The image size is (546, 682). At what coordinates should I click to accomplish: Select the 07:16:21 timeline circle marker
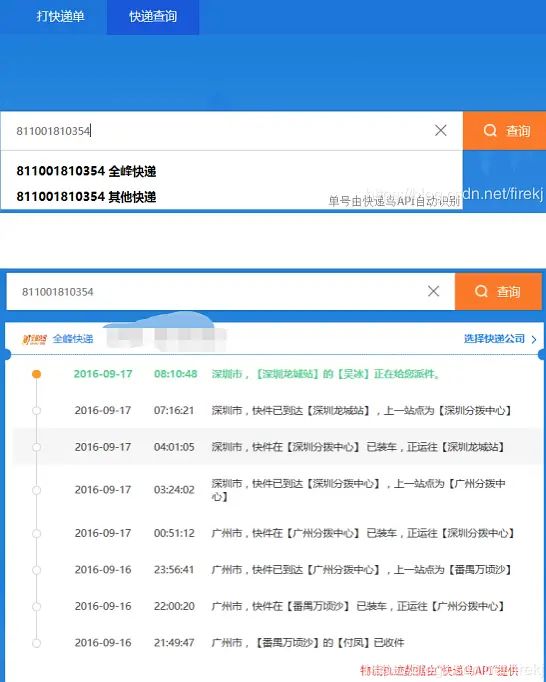37,411
